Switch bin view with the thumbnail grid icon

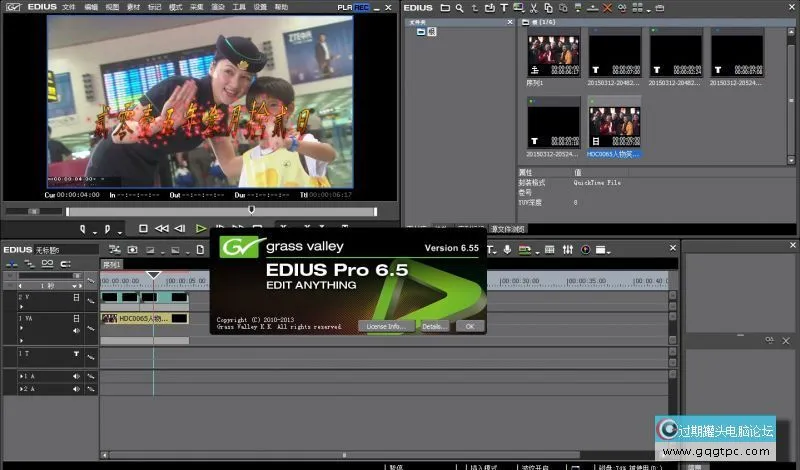click(637, 8)
